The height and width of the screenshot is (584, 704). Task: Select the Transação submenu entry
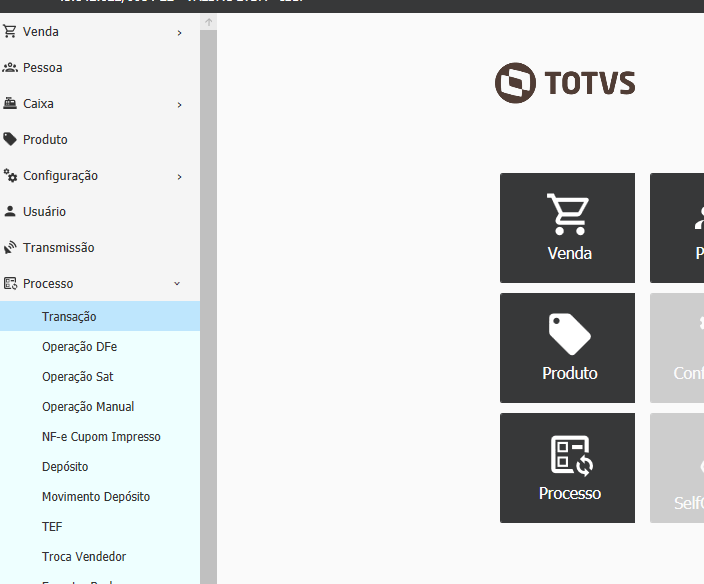tap(100, 316)
